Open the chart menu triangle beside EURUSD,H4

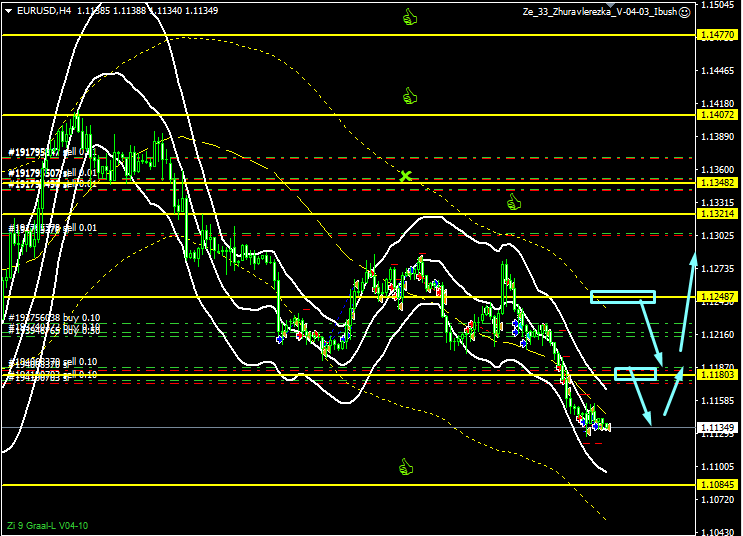point(8,11)
